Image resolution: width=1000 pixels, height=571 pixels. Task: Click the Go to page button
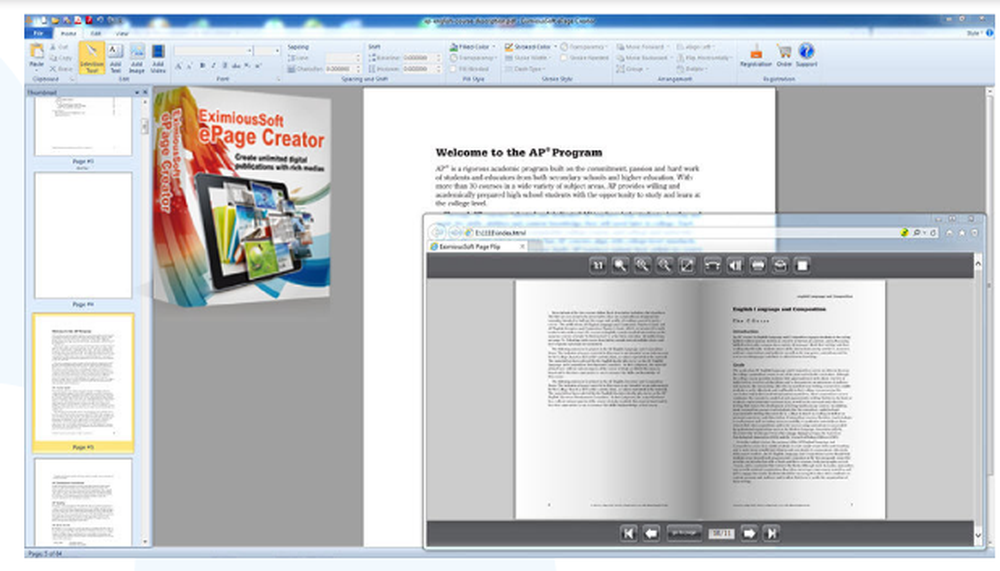point(684,533)
